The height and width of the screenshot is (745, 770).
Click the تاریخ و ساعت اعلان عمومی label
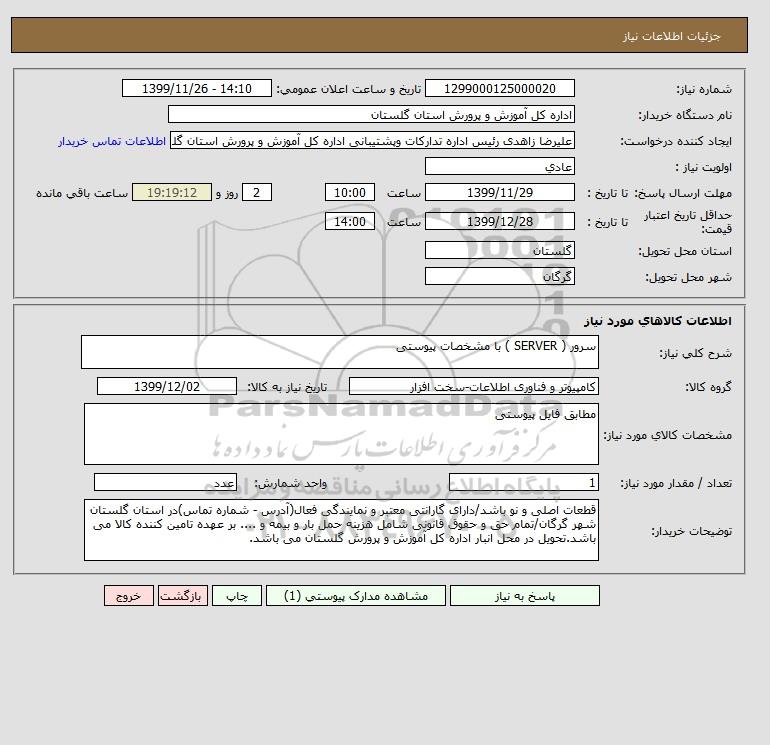pyautogui.click(x=349, y=89)
